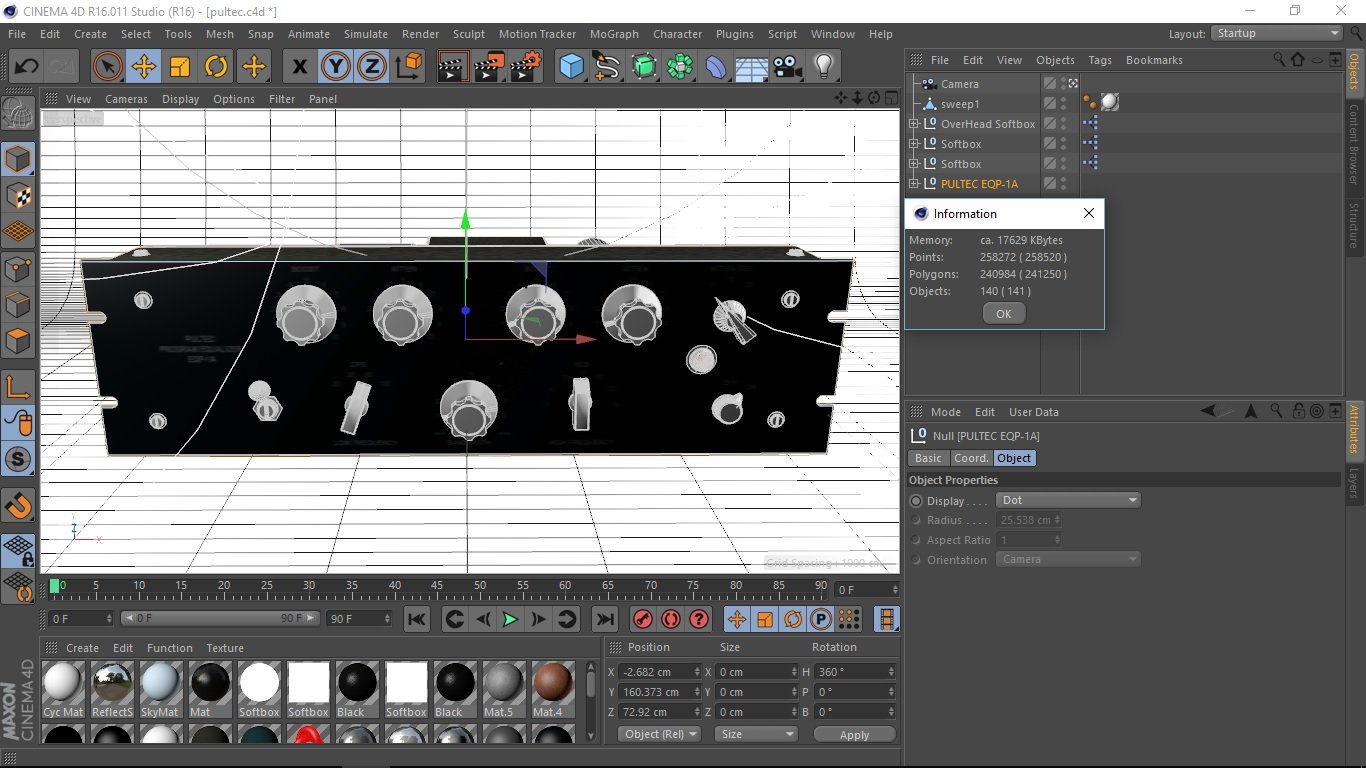Open Edit Render Settings icon
The image size is (1366, 768).
point(526,67)
